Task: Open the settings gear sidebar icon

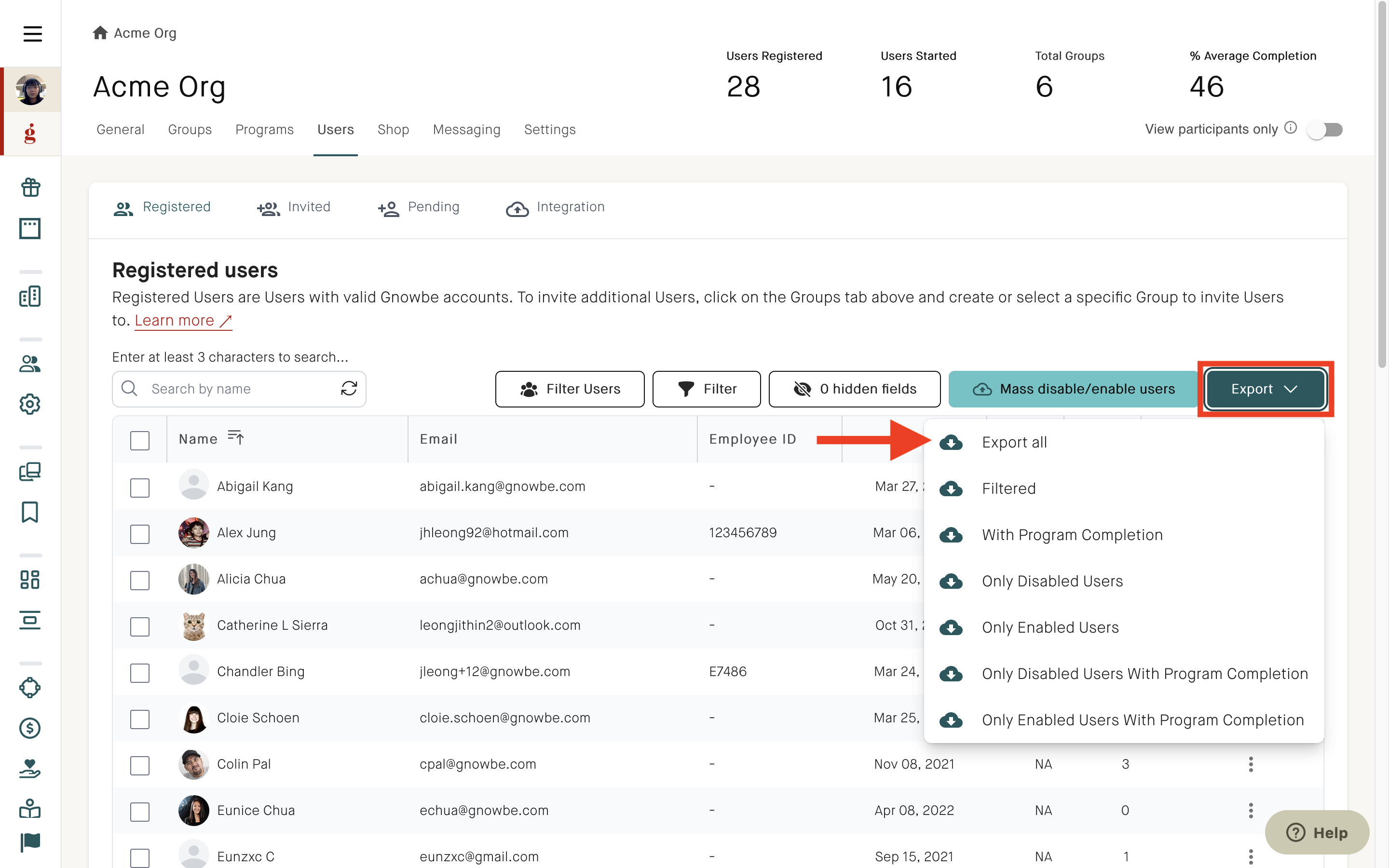Action: (x=30, y=404)
